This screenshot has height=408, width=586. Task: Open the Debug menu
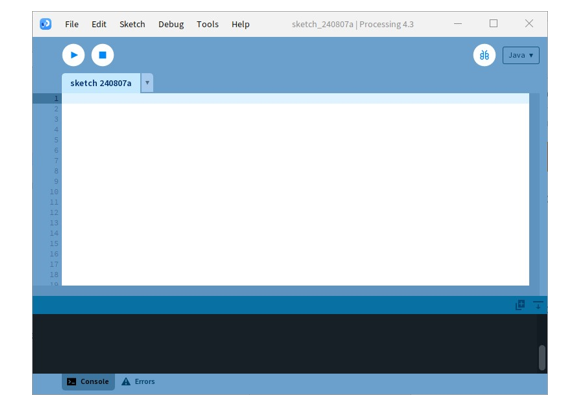point(171,24)
